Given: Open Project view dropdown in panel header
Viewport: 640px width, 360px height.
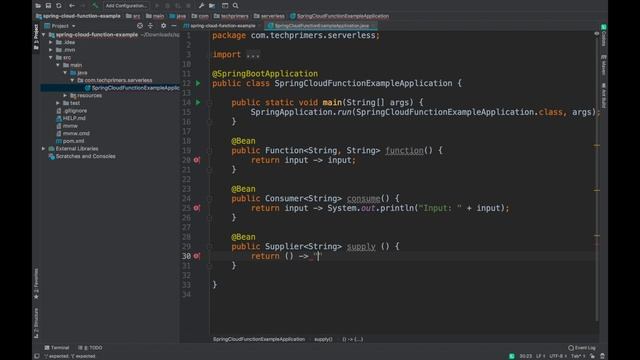Looking at the screenshot, I should point(60,26).
